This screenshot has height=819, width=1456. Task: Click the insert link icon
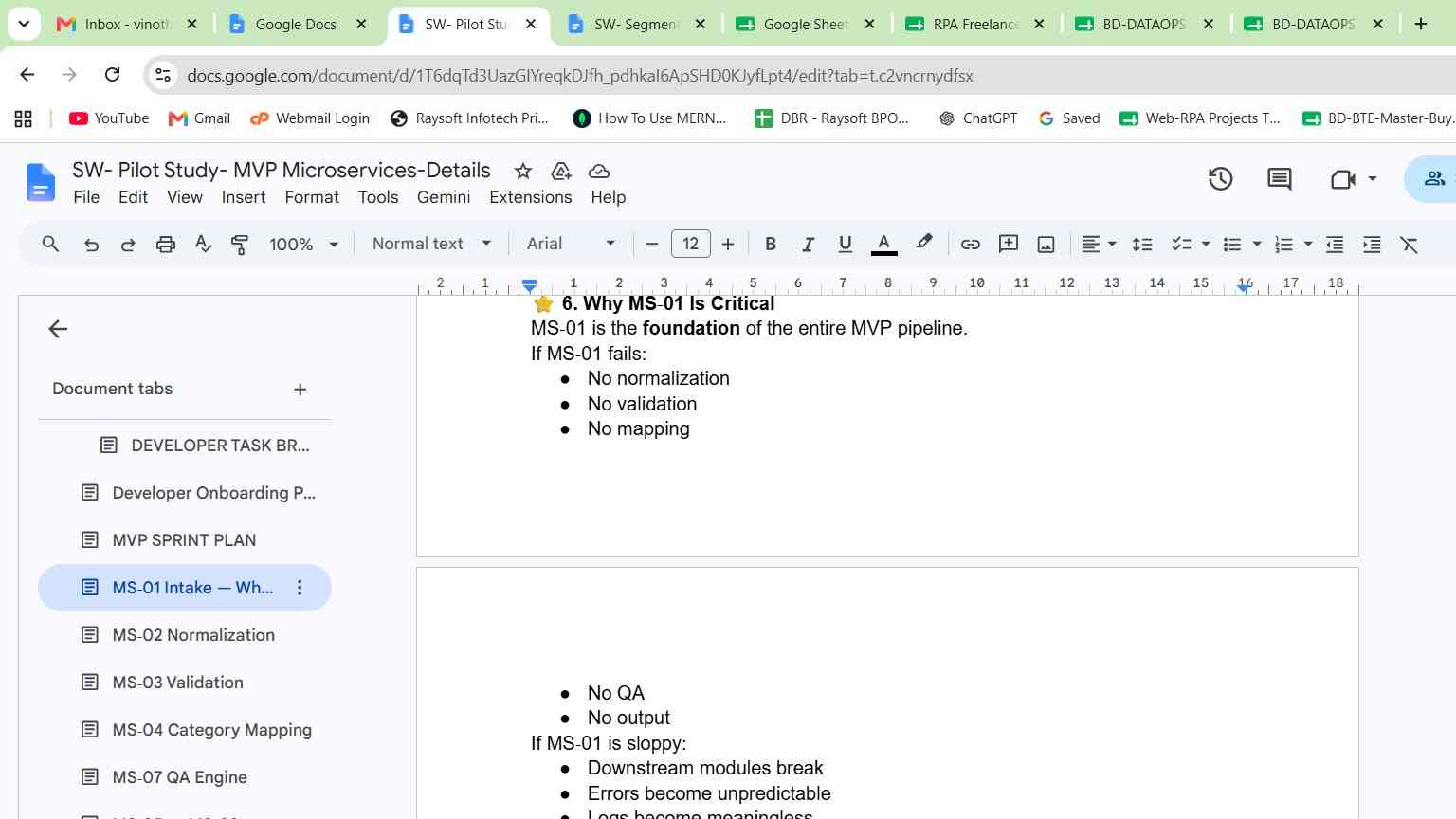click(x=970, y=245)
